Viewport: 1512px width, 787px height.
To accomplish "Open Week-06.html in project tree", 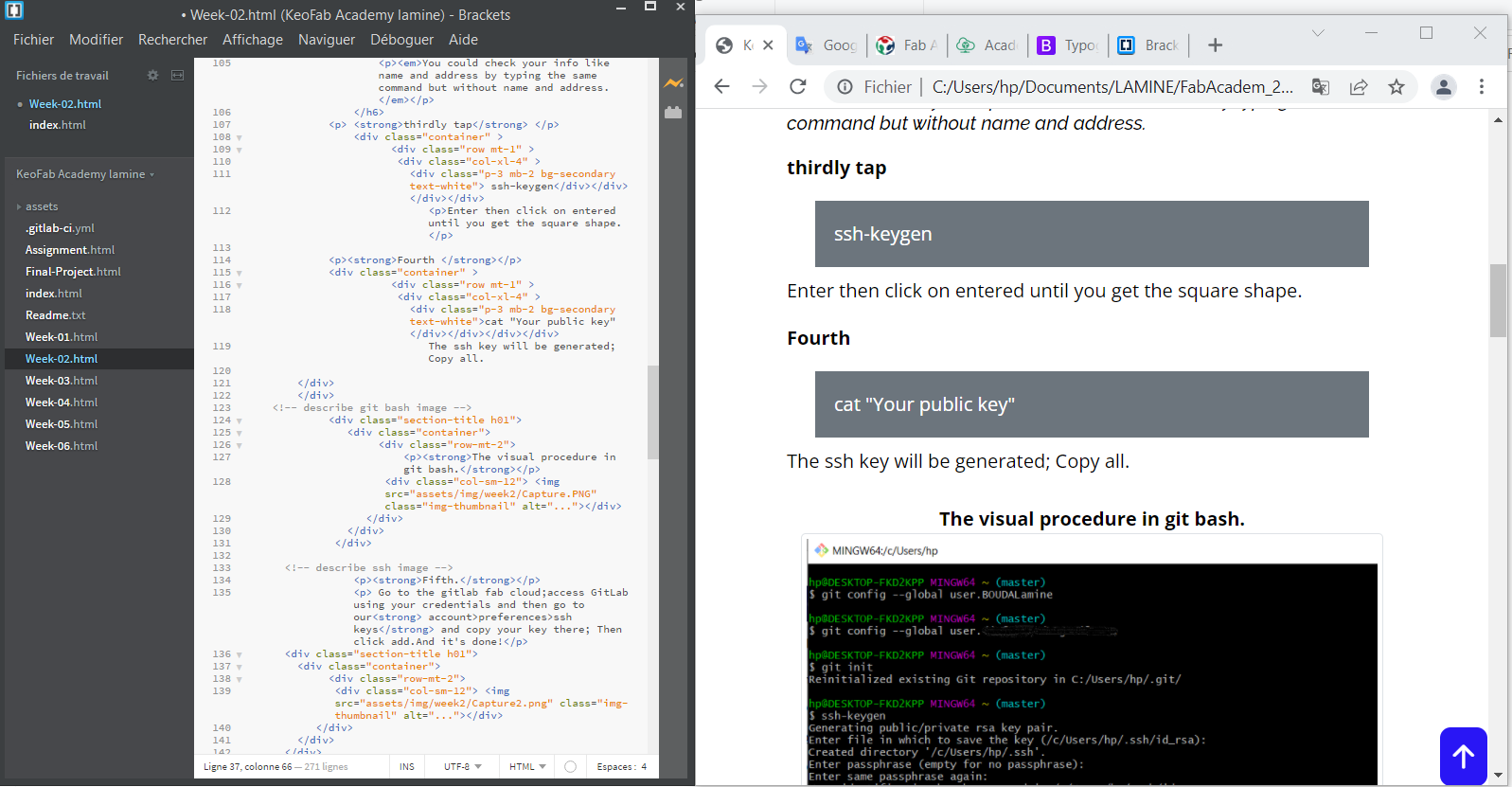I will coord(62,446).
